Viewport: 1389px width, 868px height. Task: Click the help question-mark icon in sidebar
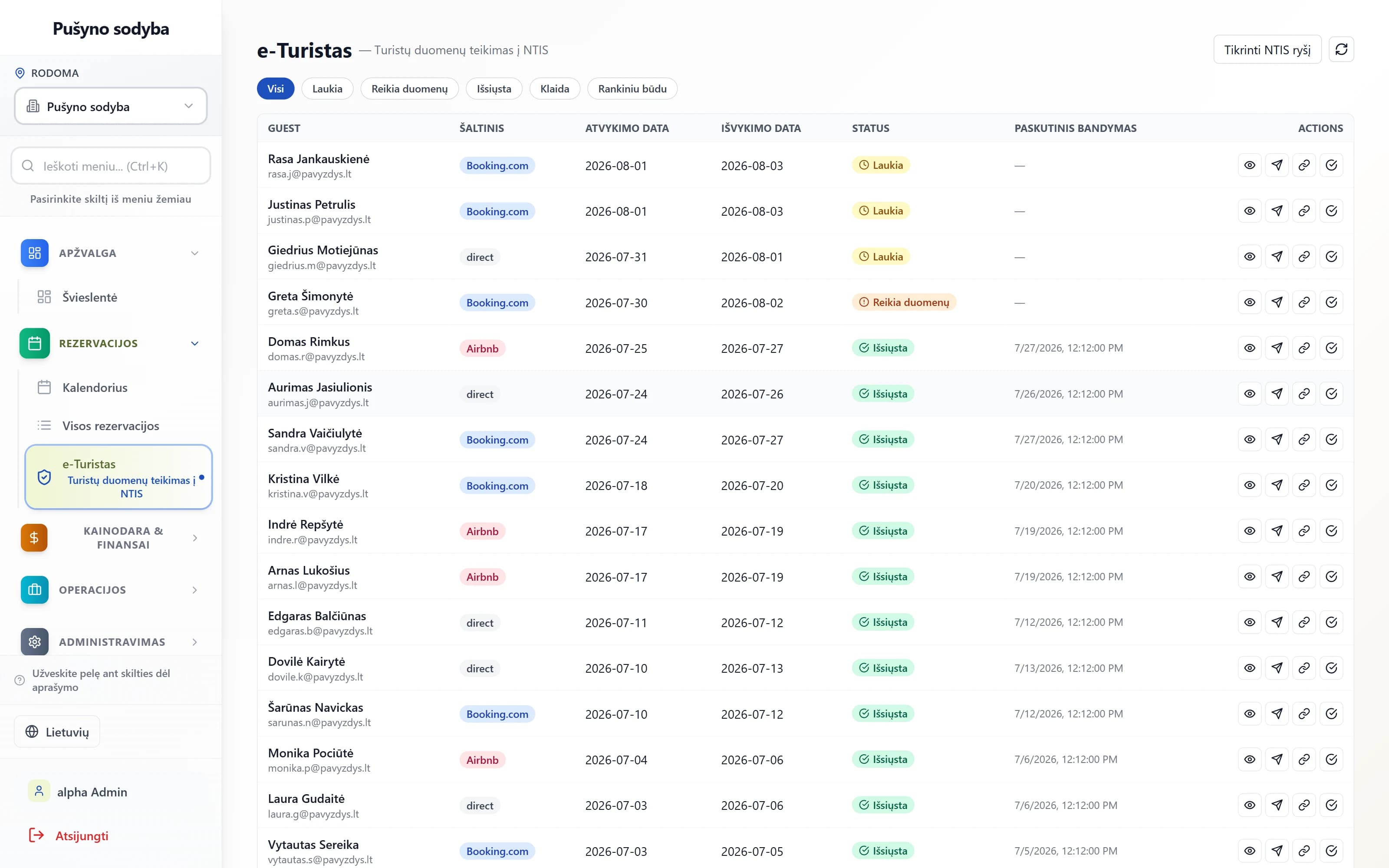point(20,680)
